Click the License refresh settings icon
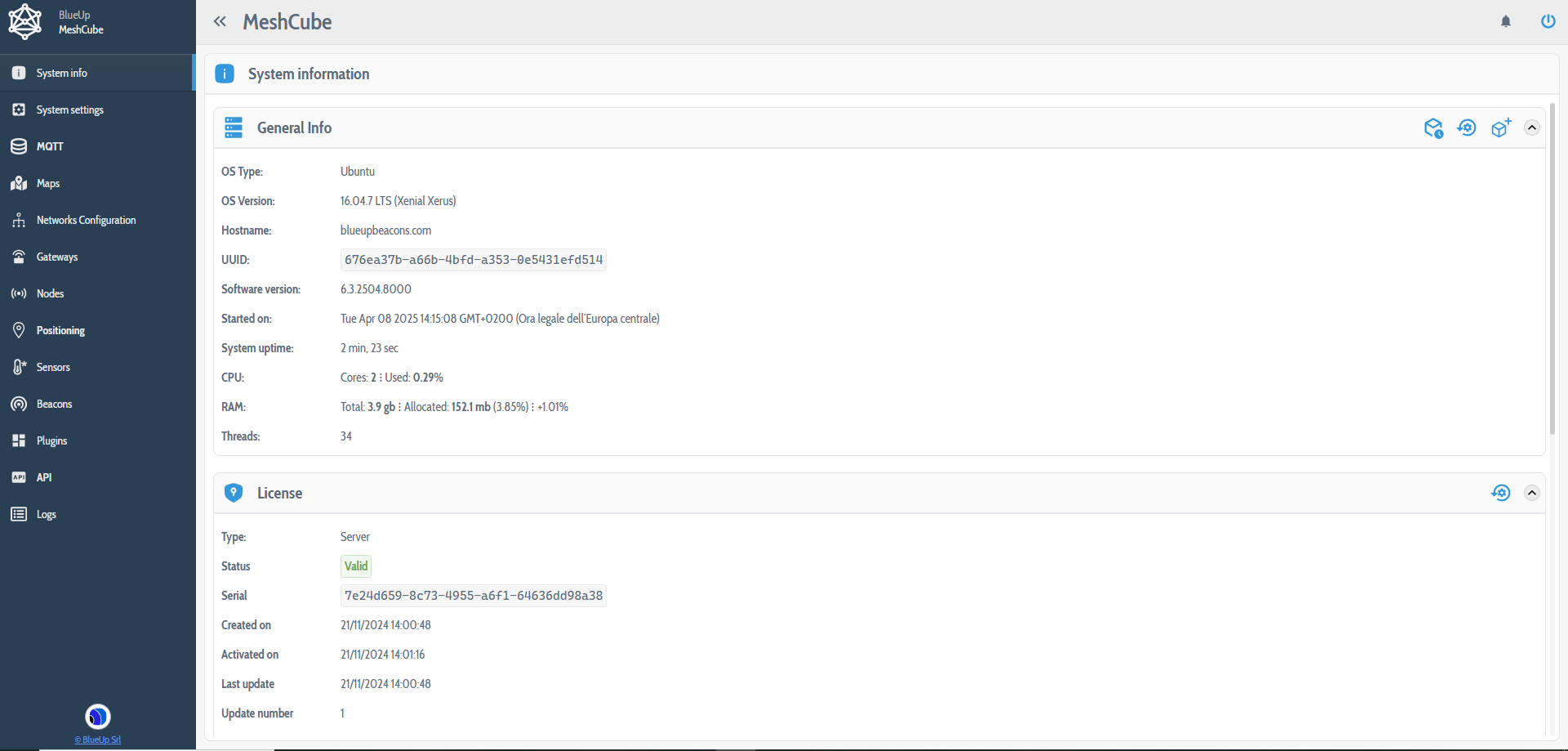1568x751 pixels. coord(1500,493)
